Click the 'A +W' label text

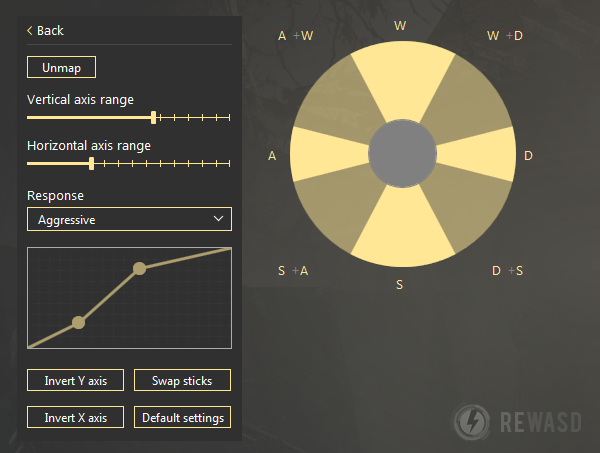click(x=295, y=36)
